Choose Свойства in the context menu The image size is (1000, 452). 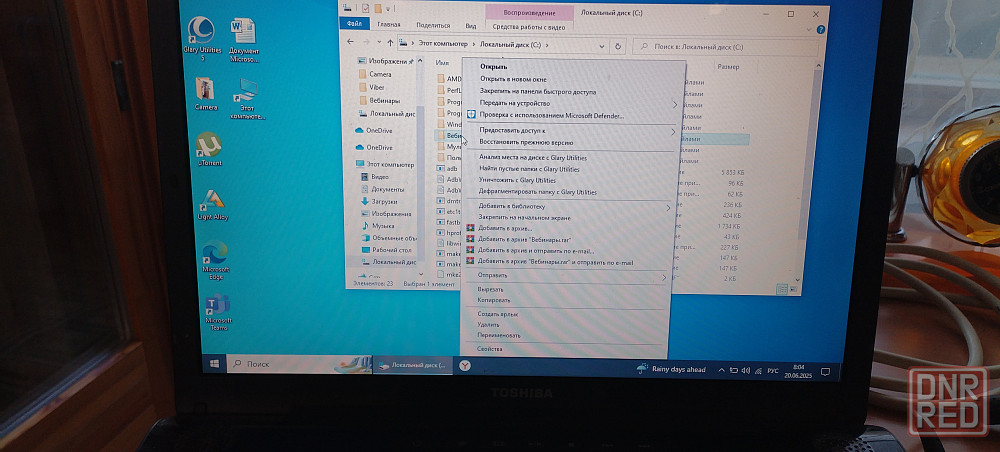(x=489, y=349)
